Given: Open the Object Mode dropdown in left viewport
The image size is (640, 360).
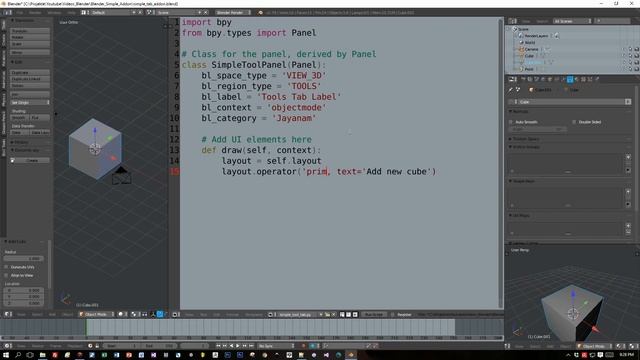Looking at the screenshot, I should 97,314.
